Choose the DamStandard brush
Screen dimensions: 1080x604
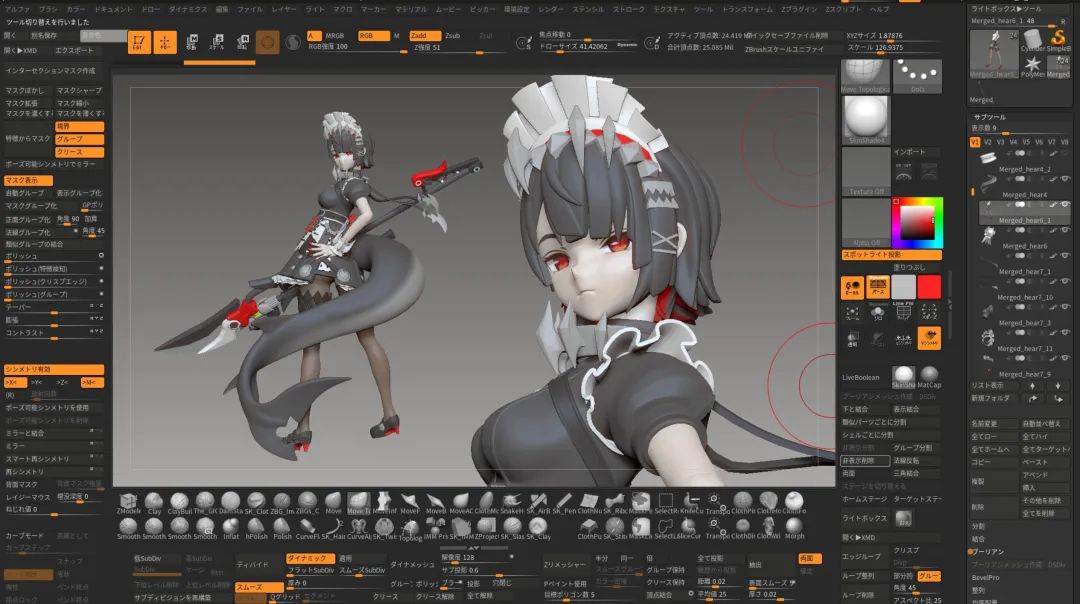pos(231,504)
